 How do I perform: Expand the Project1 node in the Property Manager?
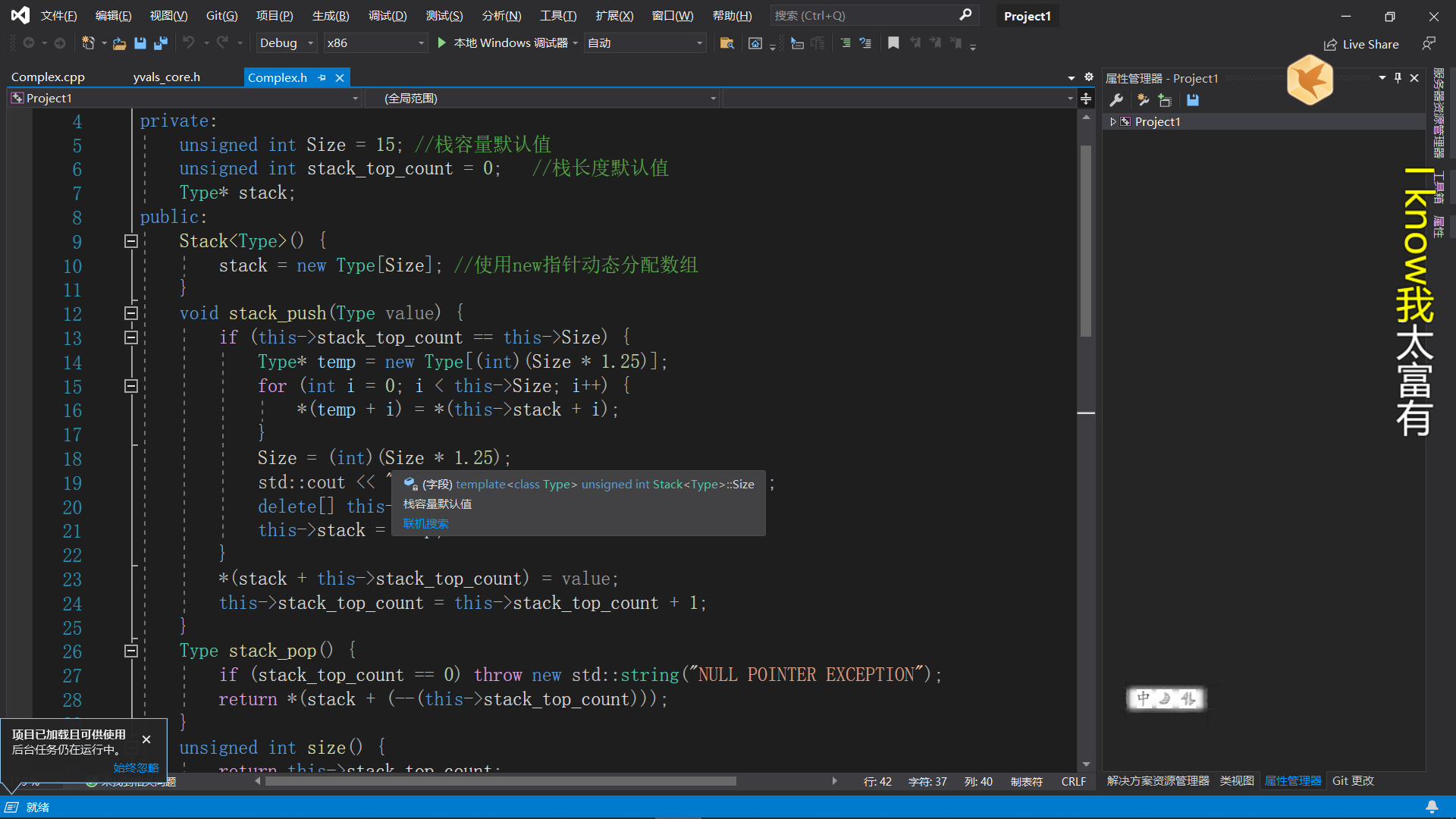(x=1113, y=121)
